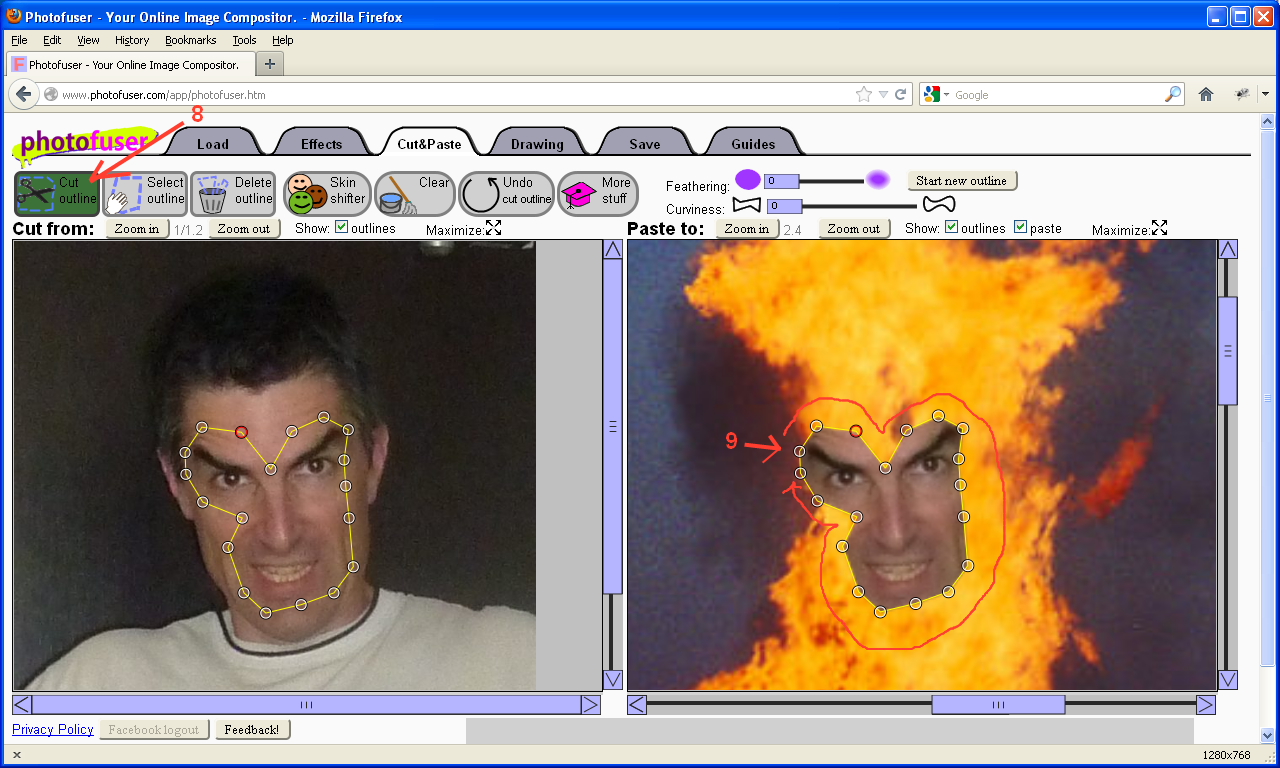This screenshot has width=1280, height=768.
Task: Click Paste to vertical scrollbar up arrow
Action: point(1227,249)
